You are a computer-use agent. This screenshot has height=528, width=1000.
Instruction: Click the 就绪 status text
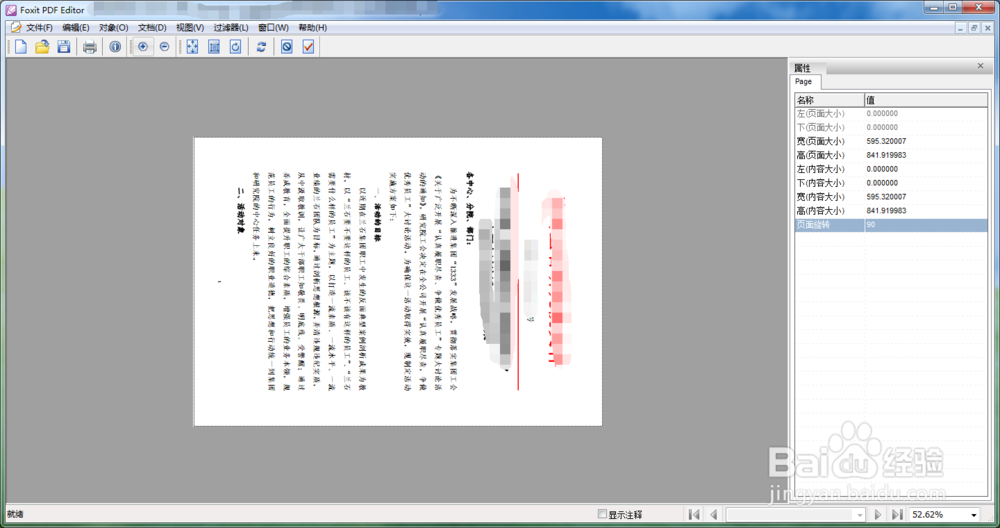pos(15,514)
